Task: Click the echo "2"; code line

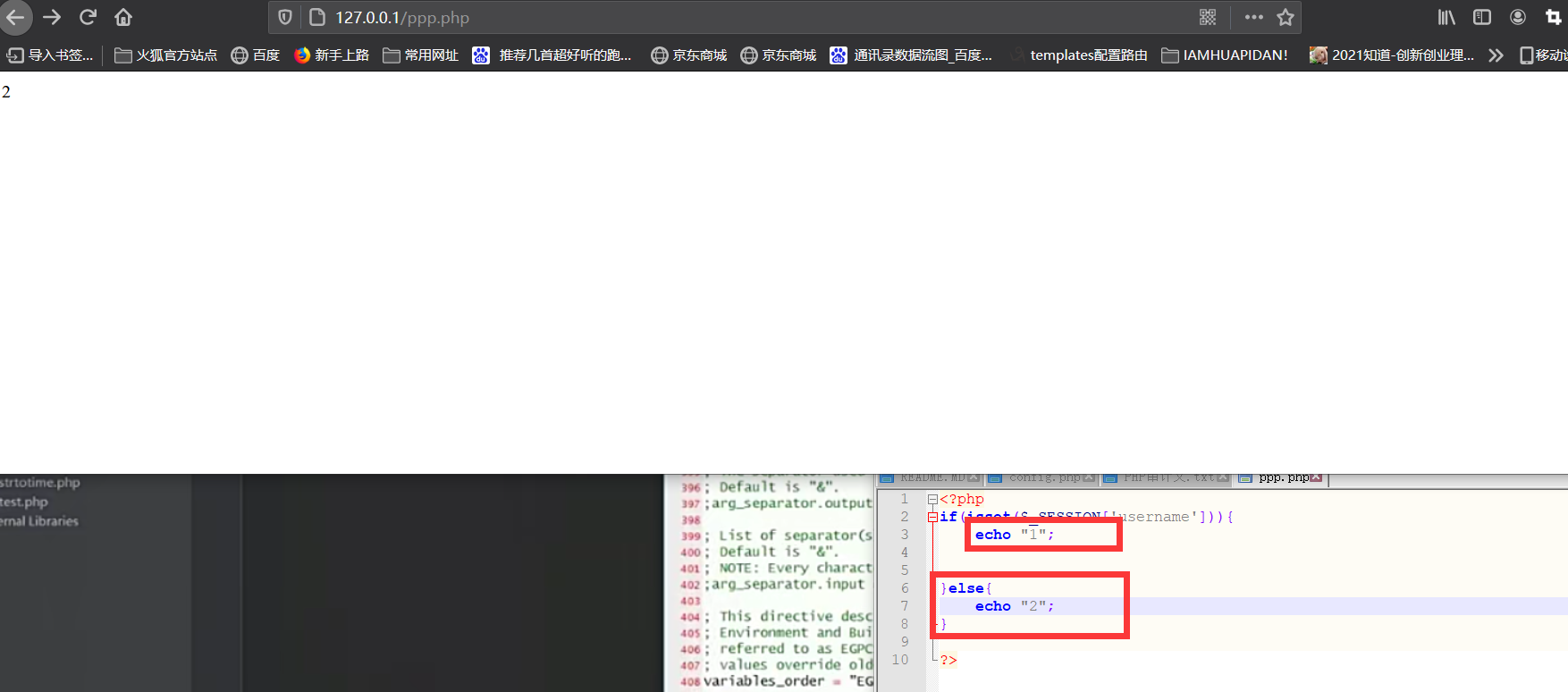Action: pyautogui.click(x=1015, y=606)
